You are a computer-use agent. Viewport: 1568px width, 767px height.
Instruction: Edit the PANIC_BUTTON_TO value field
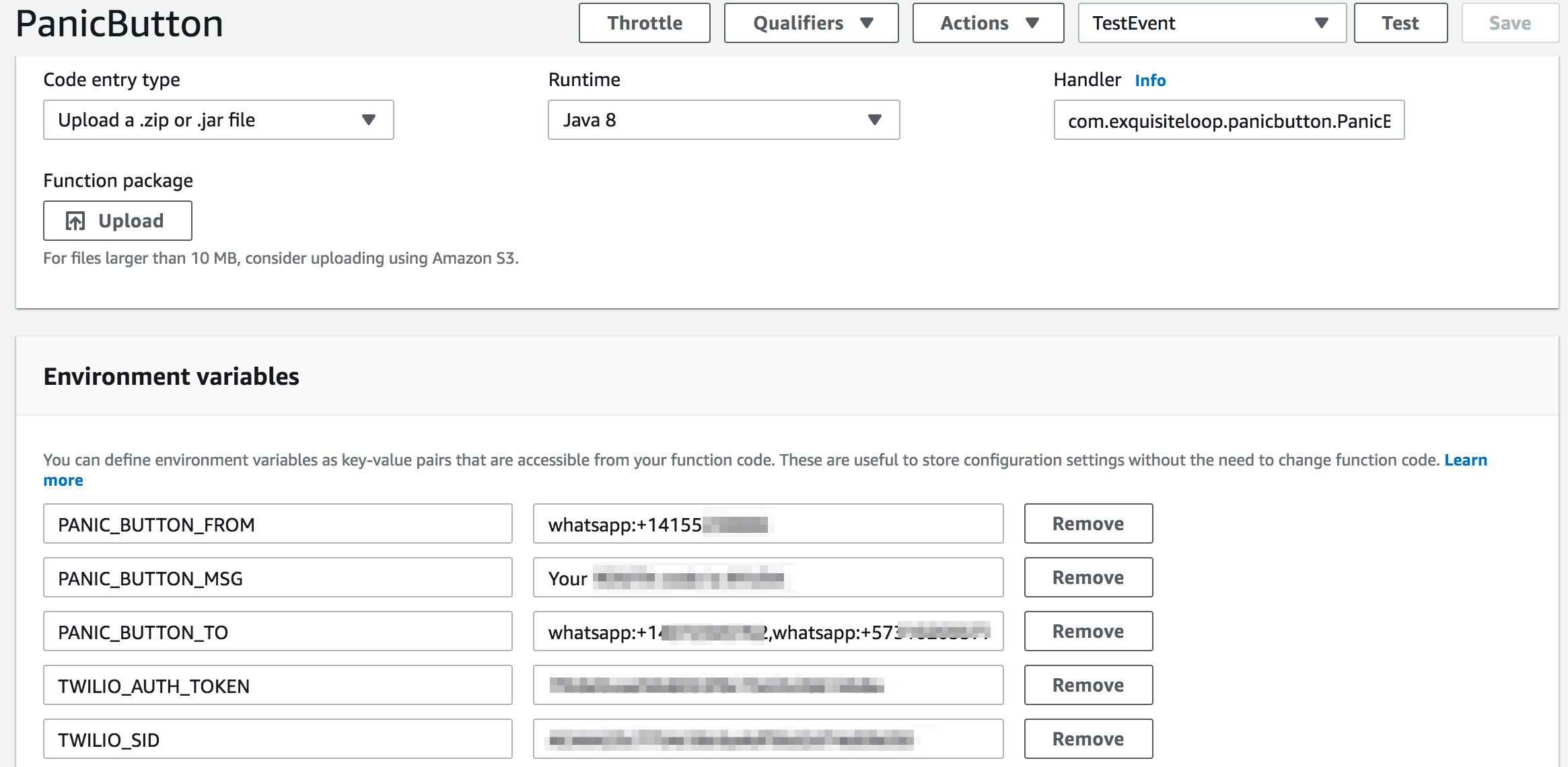click(768, 631)
